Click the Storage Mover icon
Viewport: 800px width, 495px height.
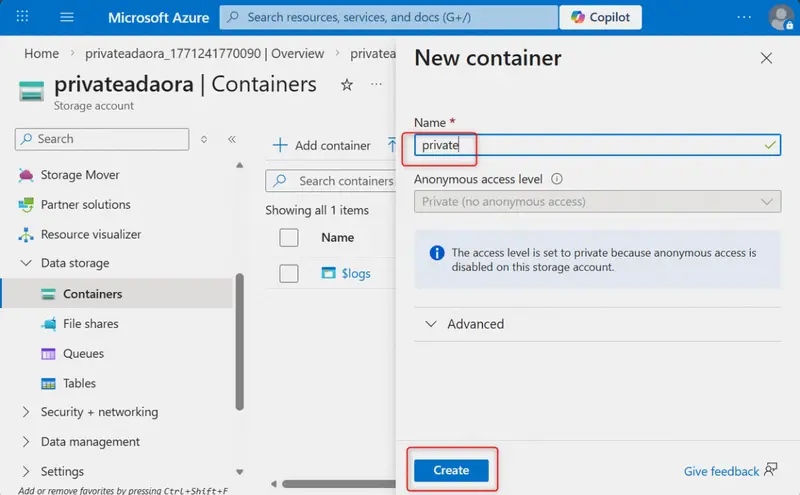(26, 175)
